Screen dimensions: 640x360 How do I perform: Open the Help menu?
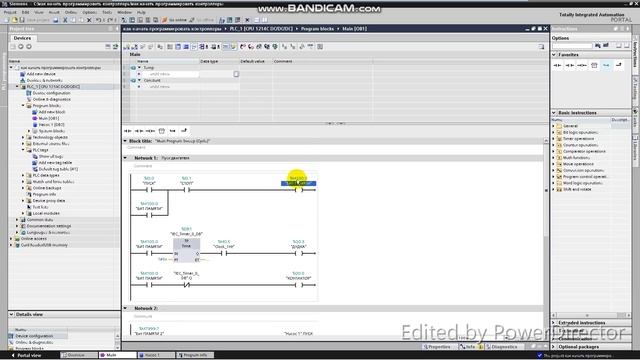coord(141,12)
